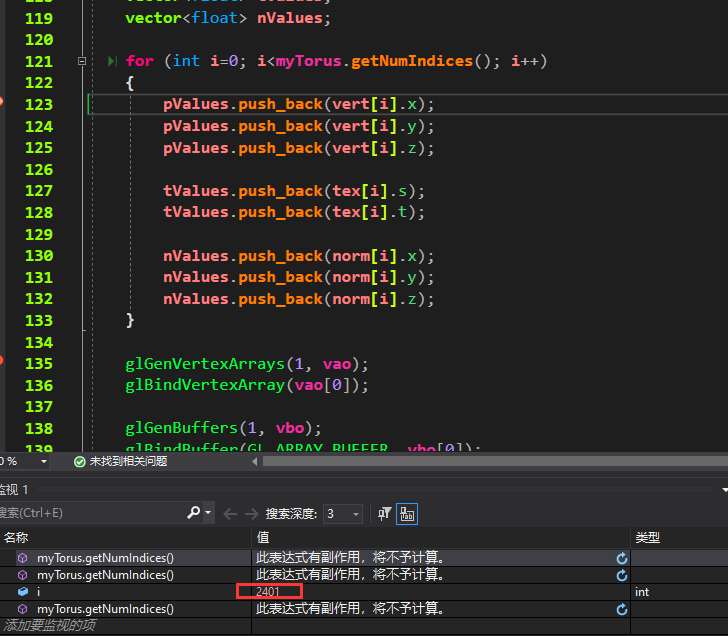Screen dimensions: 728x636
Task: Click the breakpoint marker at line 123
Action: click(x=1, y=101)
